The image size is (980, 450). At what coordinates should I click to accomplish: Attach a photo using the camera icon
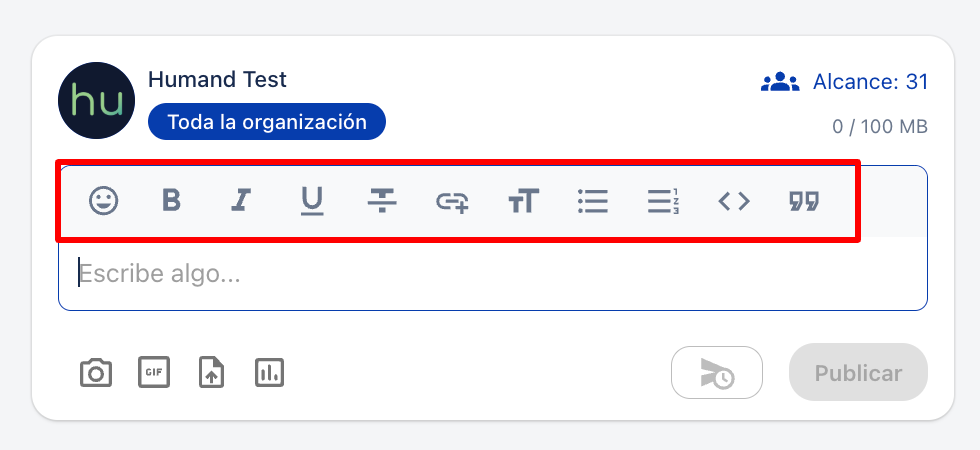[x=96, y=373]
